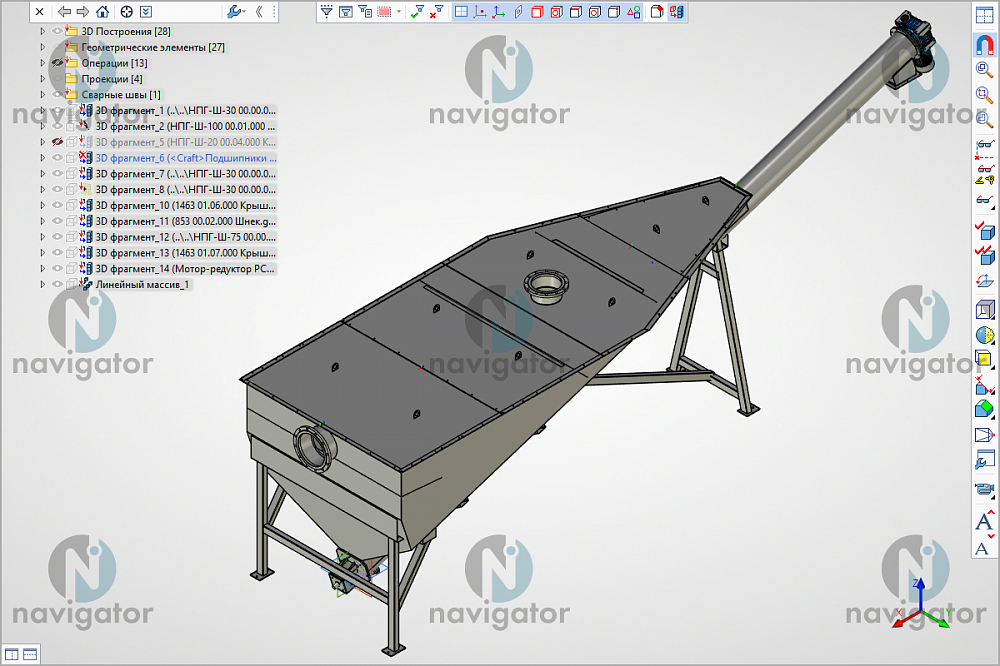Viewport: 1000px width, 666px height.
Task: Select the wireframe cube render style icon
Action: click(x=985, y=310)
